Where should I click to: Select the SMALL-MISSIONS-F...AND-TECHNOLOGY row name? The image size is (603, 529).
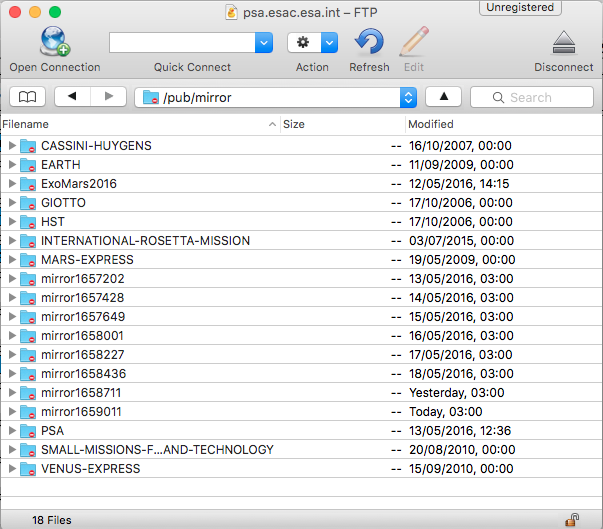tap(157, 449)
